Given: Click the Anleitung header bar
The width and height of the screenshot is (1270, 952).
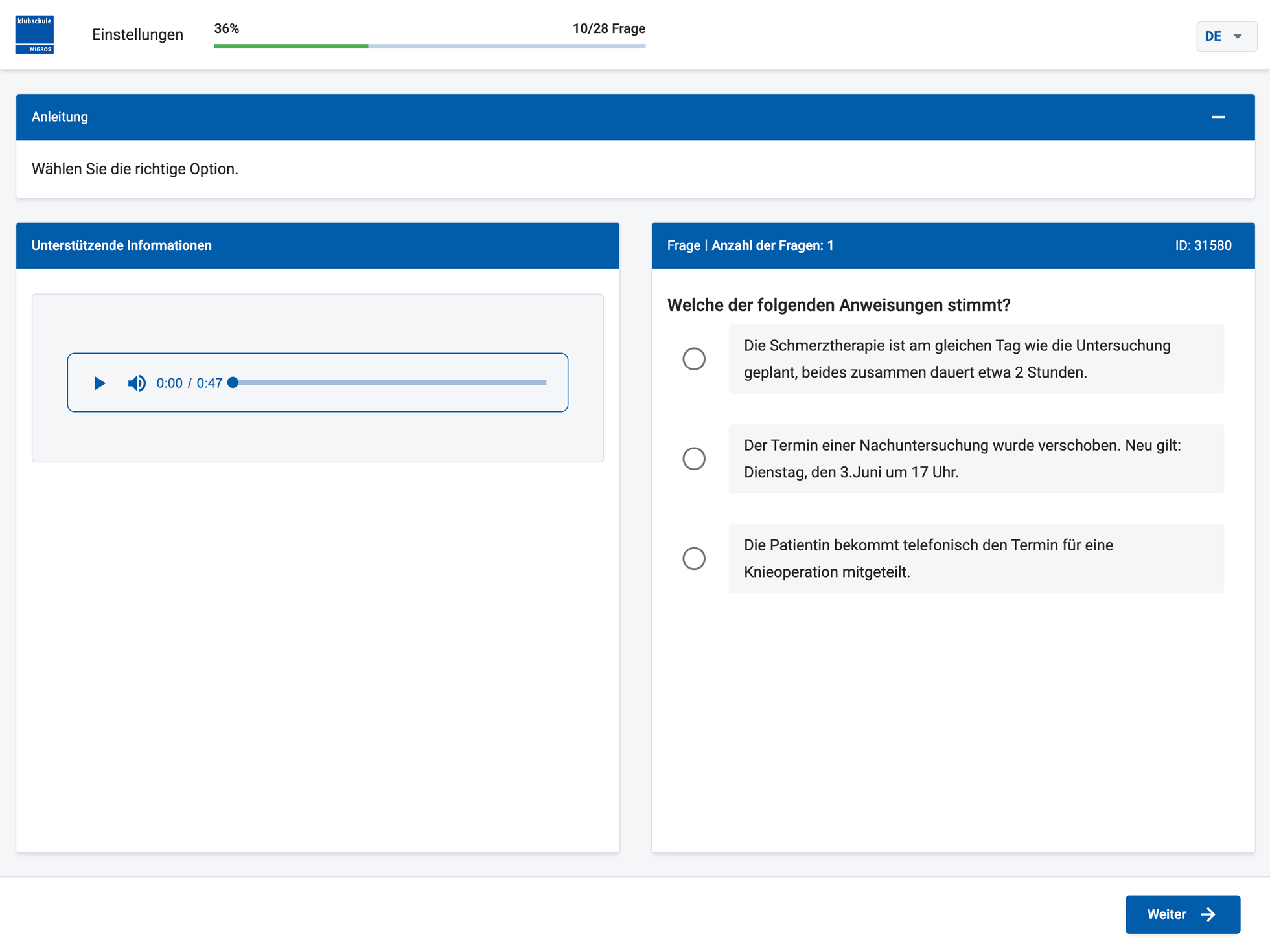Looking at the screenshot, I should pyautogui.click(x=583, y=117).
